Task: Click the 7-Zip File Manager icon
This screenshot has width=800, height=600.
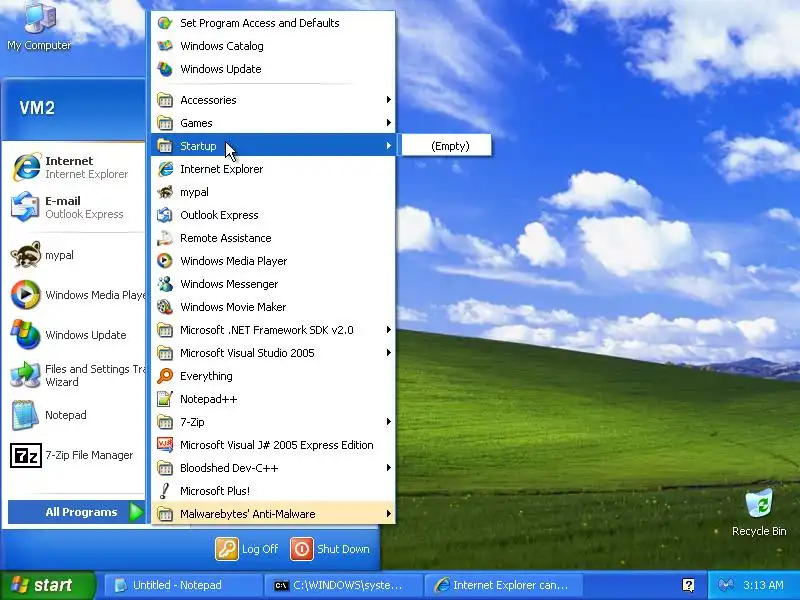Action: (26, 455)
